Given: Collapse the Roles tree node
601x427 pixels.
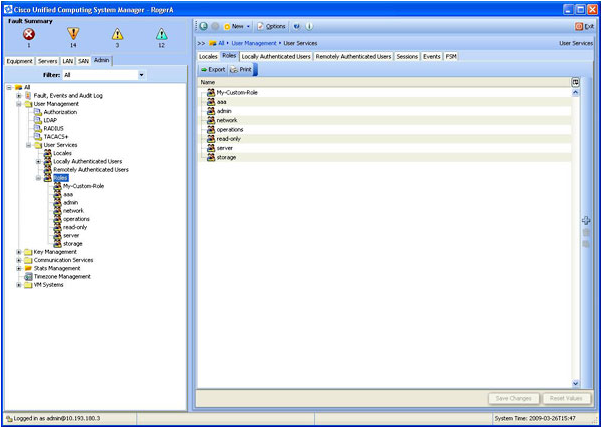Looking at the screenshot, I should (x=38, y=178).
